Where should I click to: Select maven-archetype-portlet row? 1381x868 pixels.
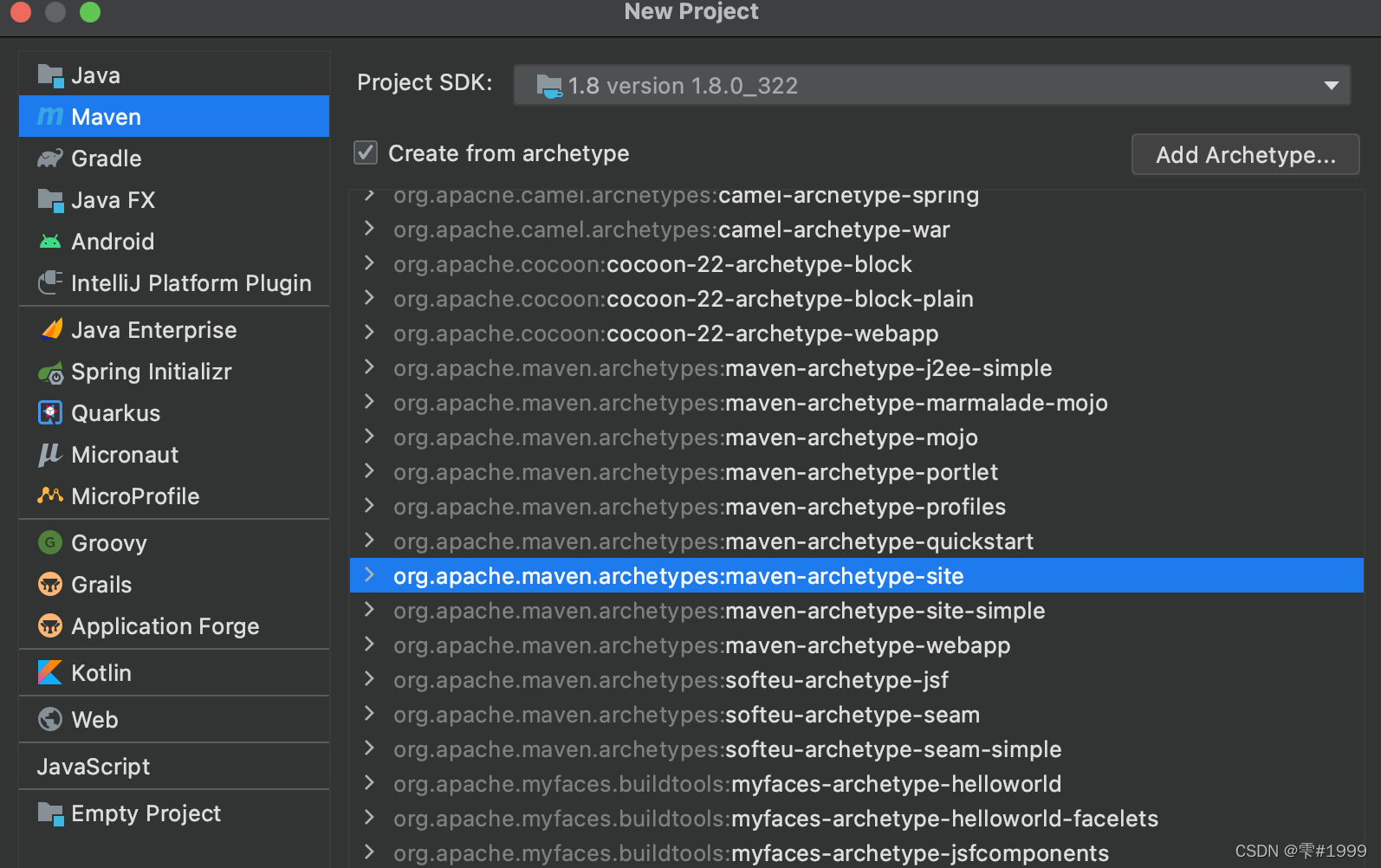pyautogui.click(x=856, y=471)
